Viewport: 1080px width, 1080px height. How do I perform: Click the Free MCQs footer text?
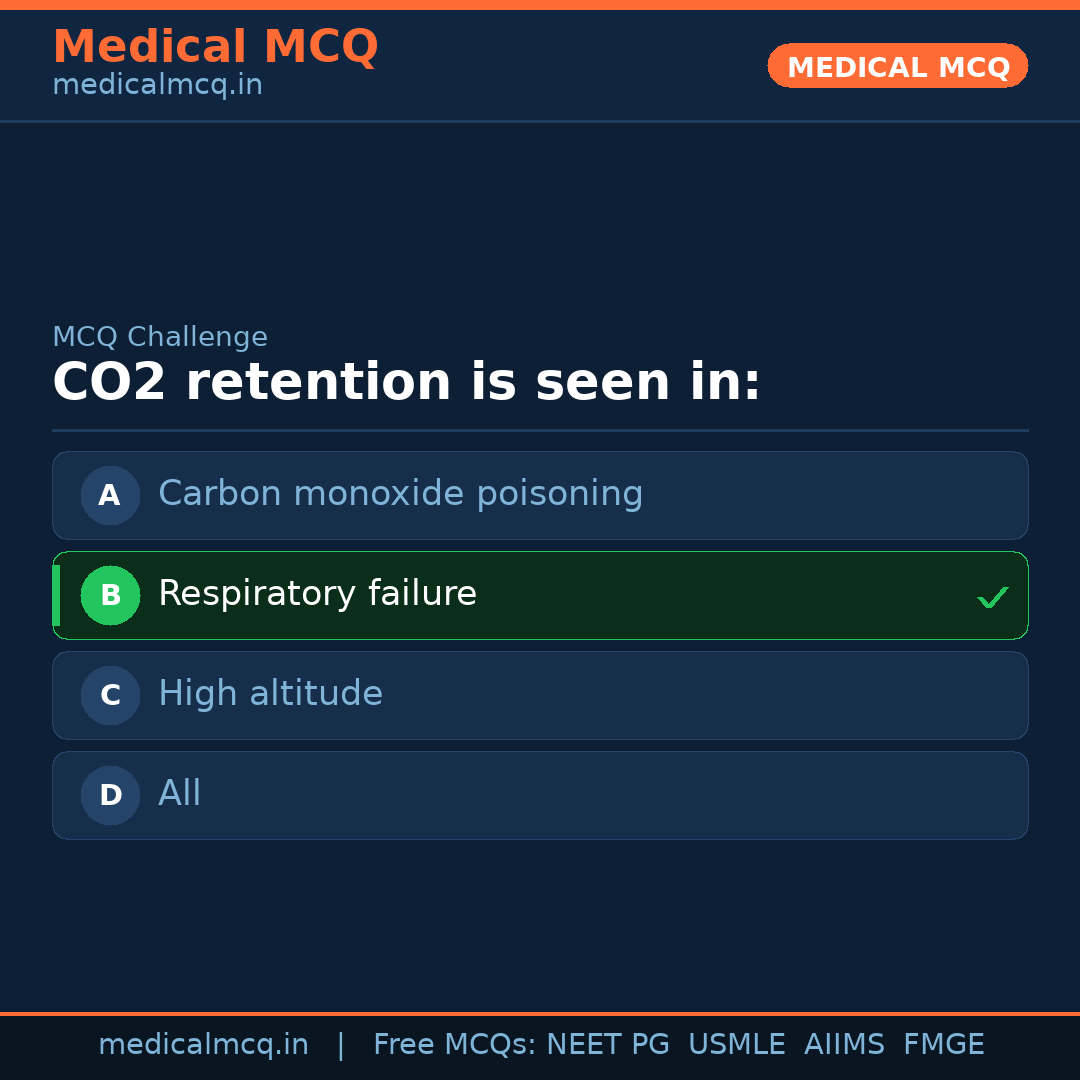454,1045
